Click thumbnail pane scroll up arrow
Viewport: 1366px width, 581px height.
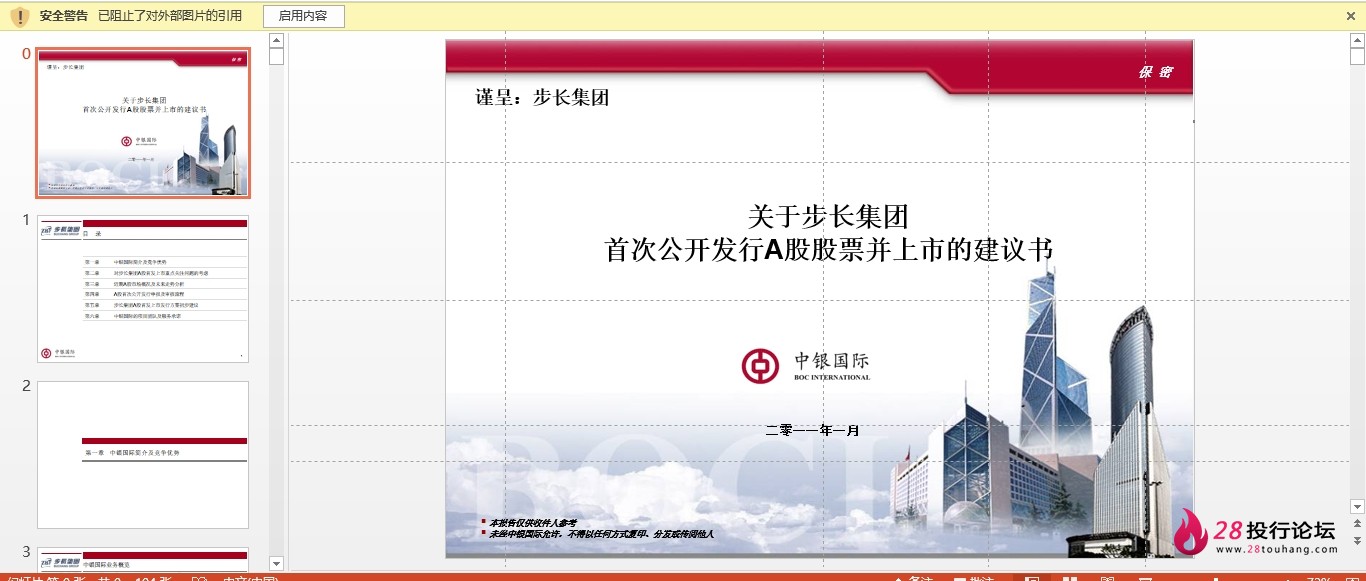277,41
